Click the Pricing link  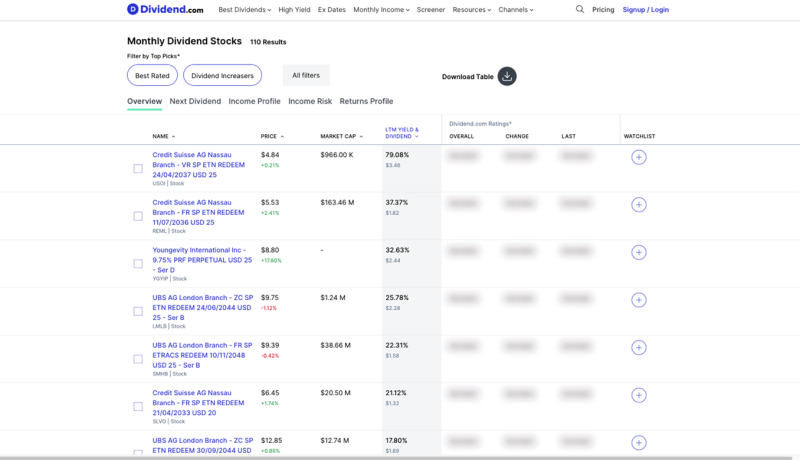click(603, 10)
